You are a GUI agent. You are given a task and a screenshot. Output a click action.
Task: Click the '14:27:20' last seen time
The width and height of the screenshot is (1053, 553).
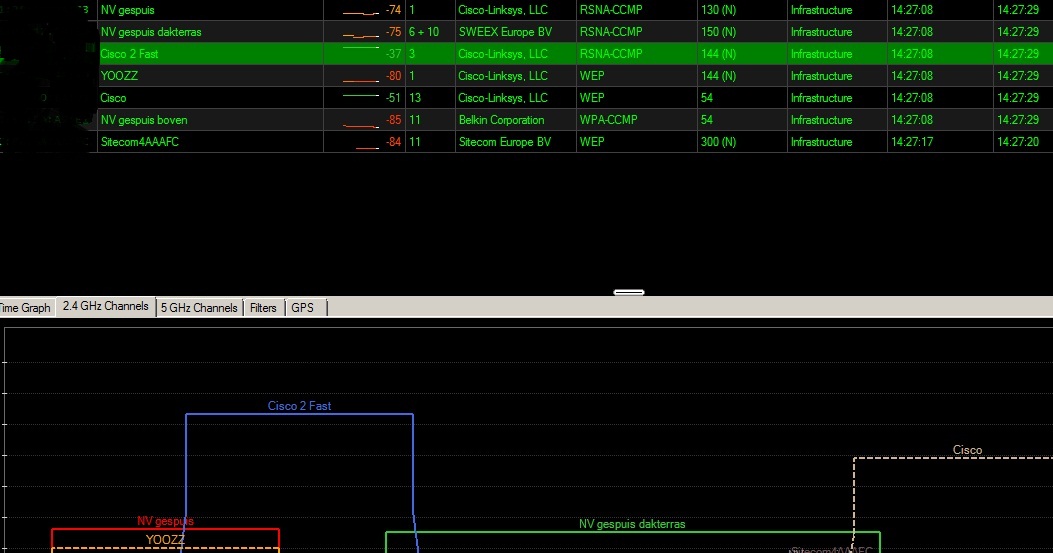point(1018,142)
